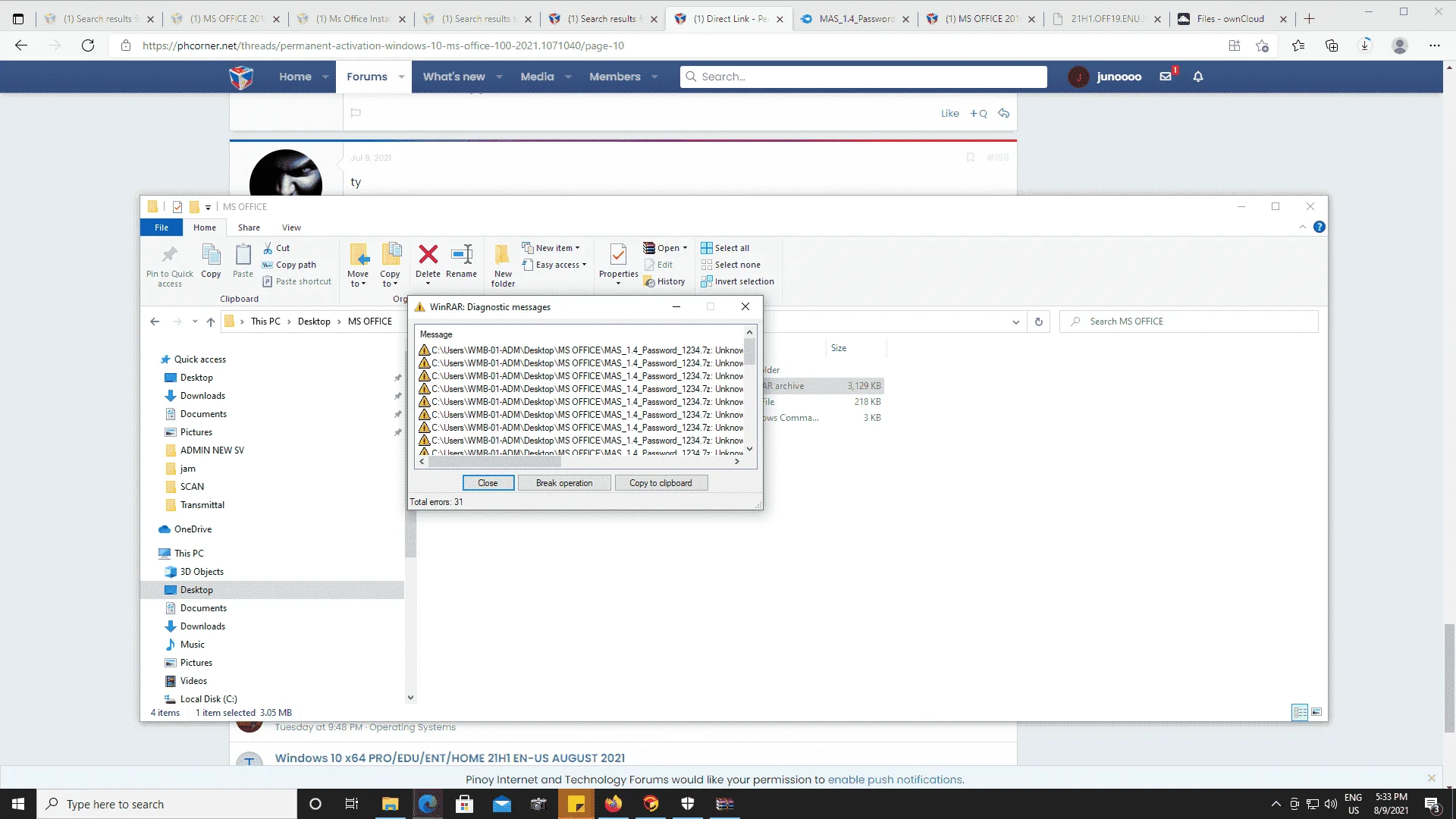Click the Paste icon in ribbon
Viewport: 1456px width, 819px height.
[x=243, y=255]
